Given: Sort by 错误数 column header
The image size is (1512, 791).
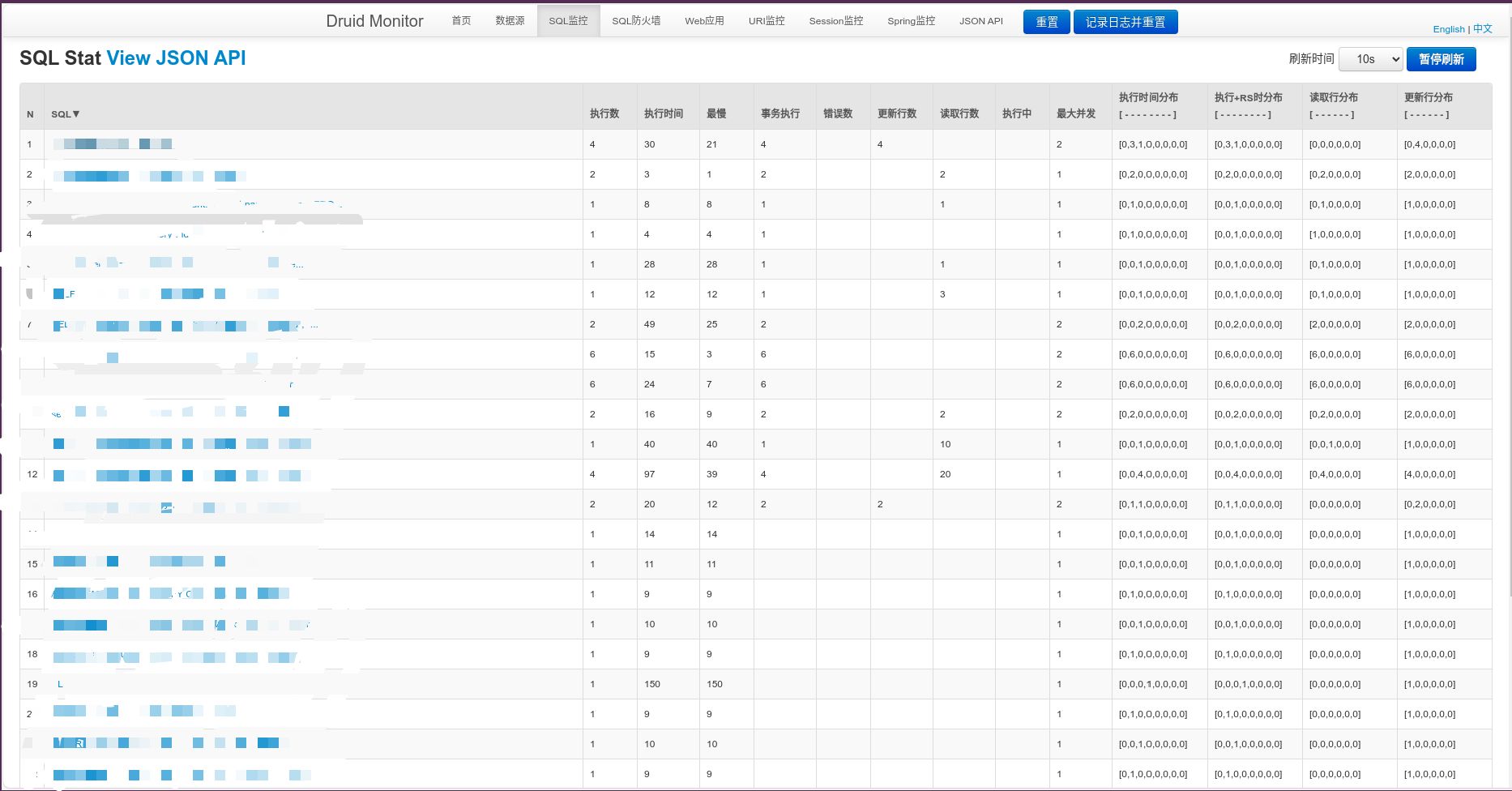Looking at the screenshot, I should pyautogui.click(x=838, y=113).
